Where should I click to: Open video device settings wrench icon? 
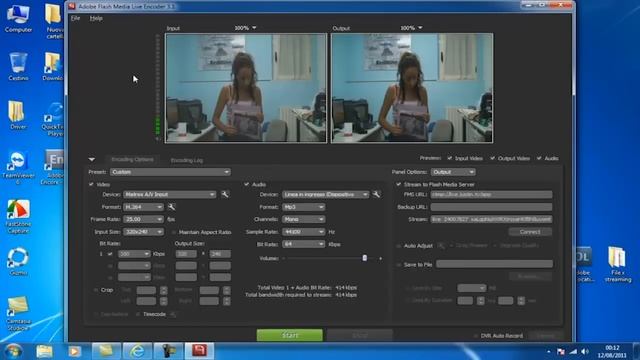point(225,194)
